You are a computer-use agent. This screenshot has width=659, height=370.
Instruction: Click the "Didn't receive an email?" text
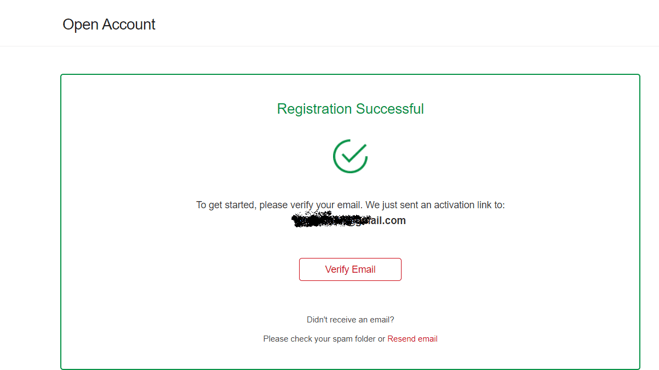pyautogui.click(x=350, y=320)
